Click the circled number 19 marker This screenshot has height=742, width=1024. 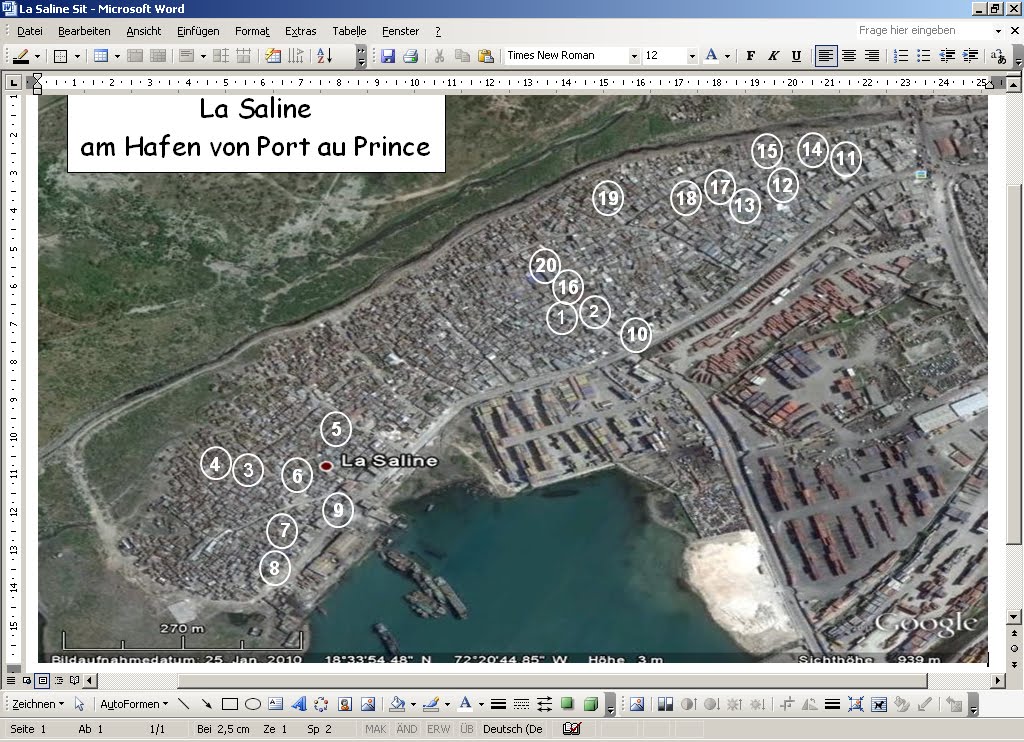pos(608,198)
